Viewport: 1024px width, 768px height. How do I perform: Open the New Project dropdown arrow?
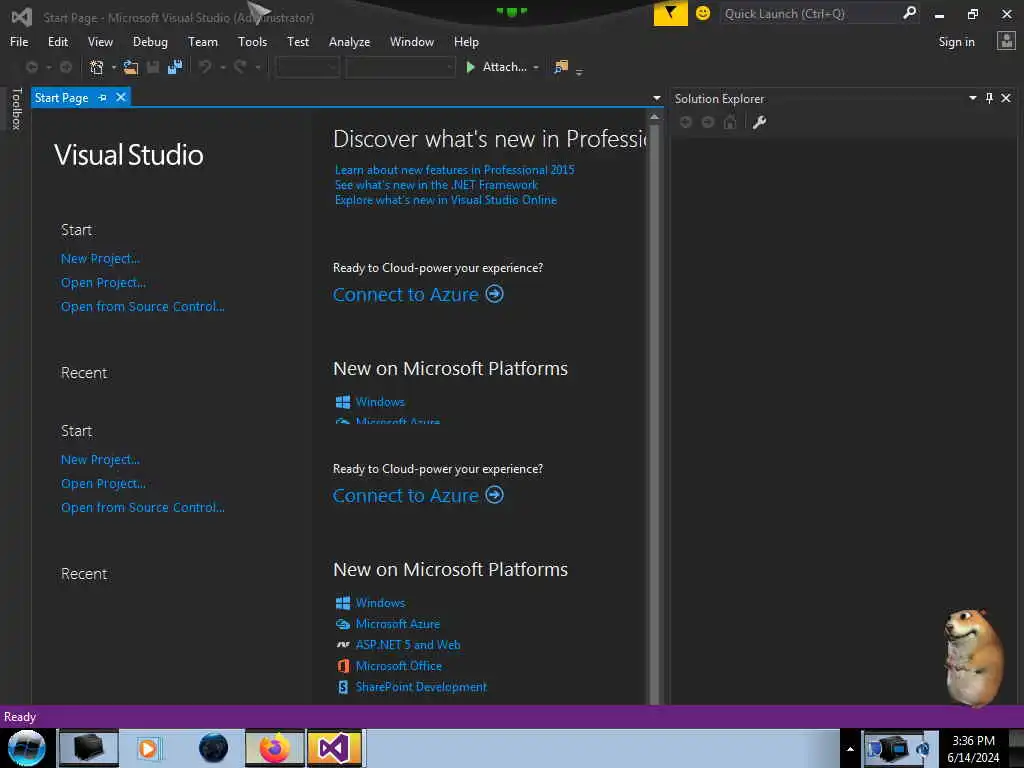coord(114,67)
